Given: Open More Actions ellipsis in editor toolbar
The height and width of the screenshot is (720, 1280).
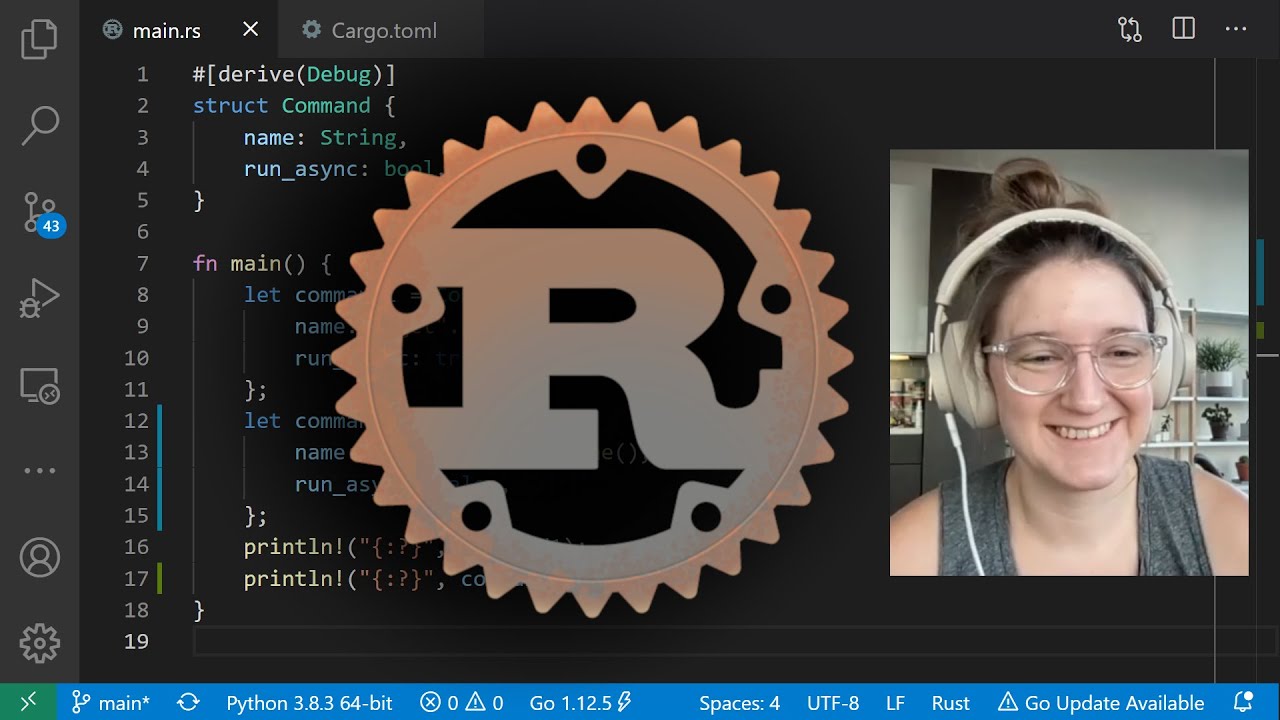Looking at the screenshot, I should click(1237, 30).
